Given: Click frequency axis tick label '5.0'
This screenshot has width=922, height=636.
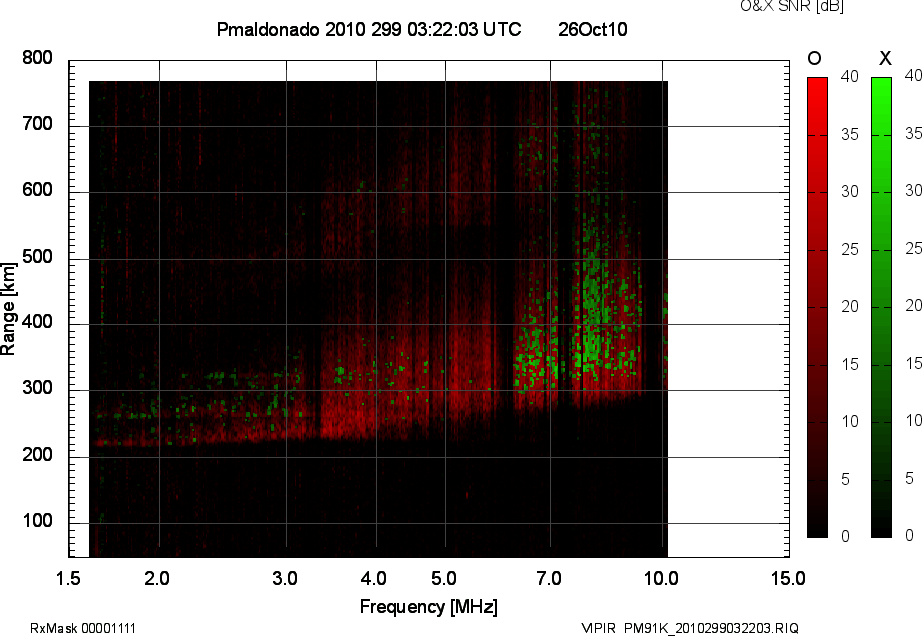Looking at the screenshot, I should pyautogui.click(x=443, y=579).
